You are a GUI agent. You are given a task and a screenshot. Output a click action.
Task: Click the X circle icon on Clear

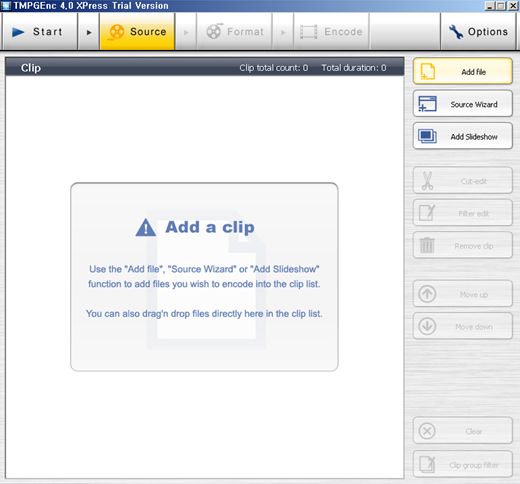pos(427,431)
